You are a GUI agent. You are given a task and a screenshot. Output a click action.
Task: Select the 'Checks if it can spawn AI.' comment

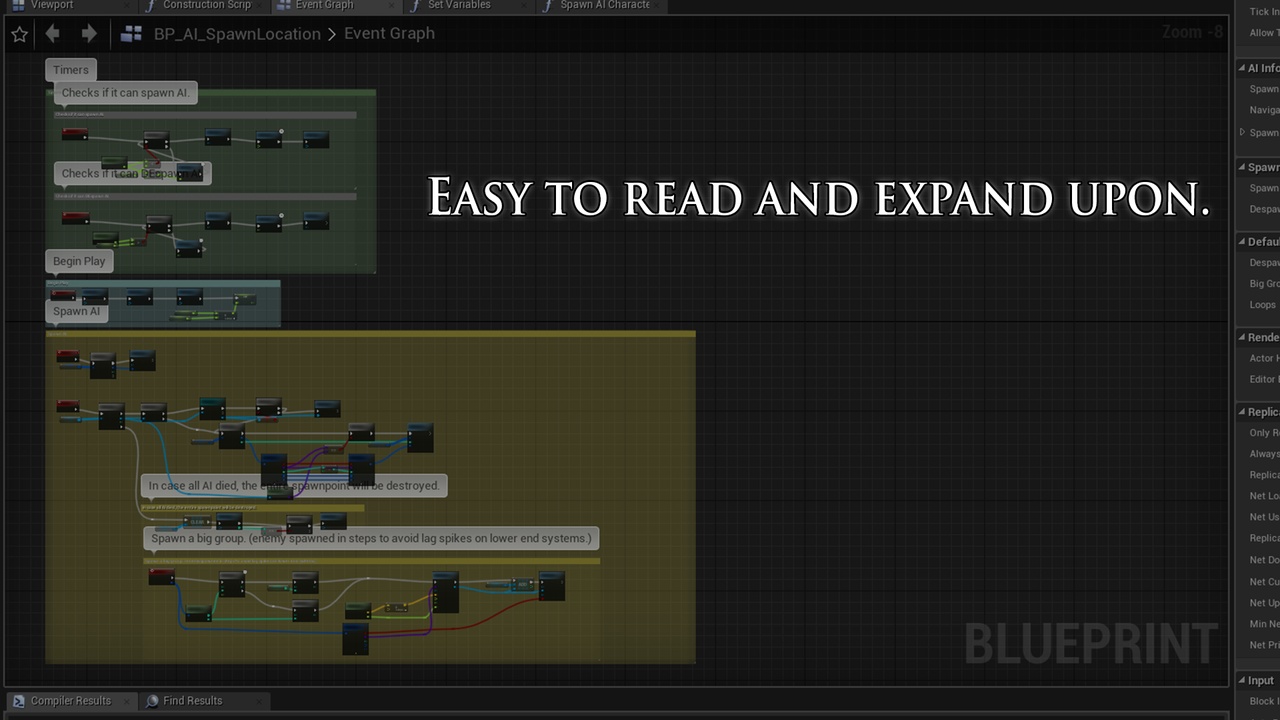(125, 93)
